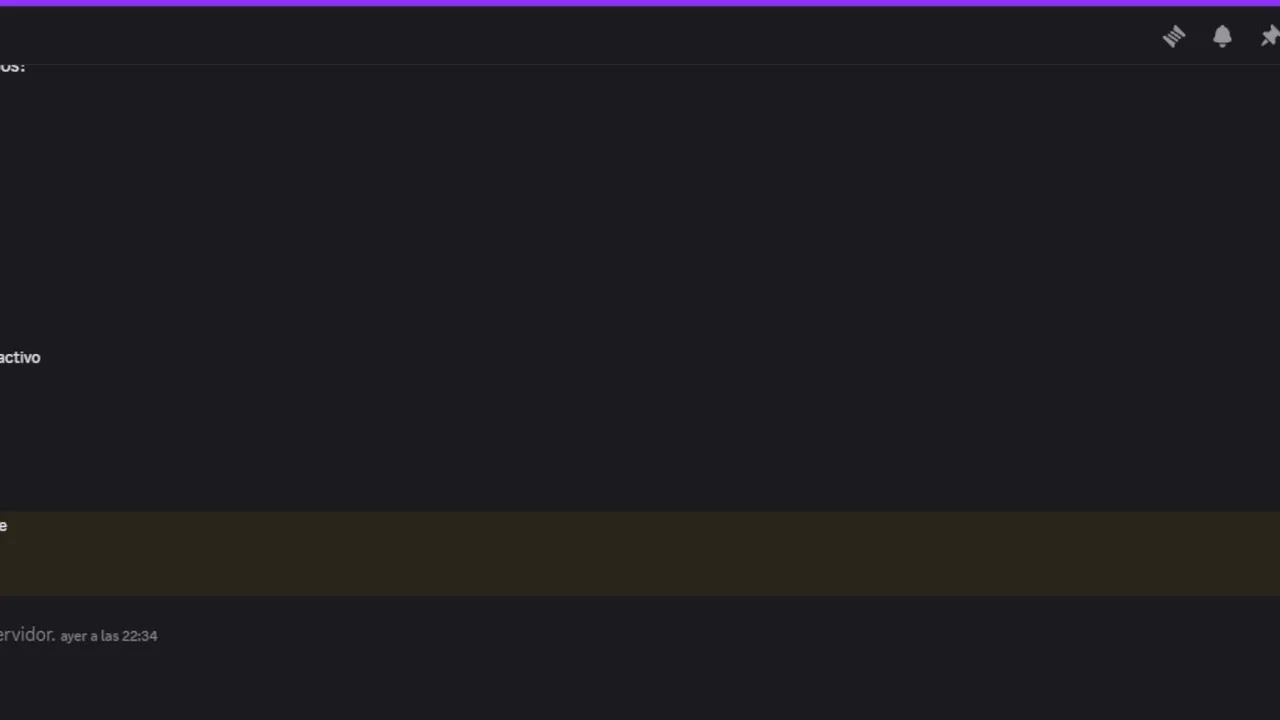Click the cut-off 'os:' heading text
The width and height of the screenshot is (1280, 720).
pos(12,66)
